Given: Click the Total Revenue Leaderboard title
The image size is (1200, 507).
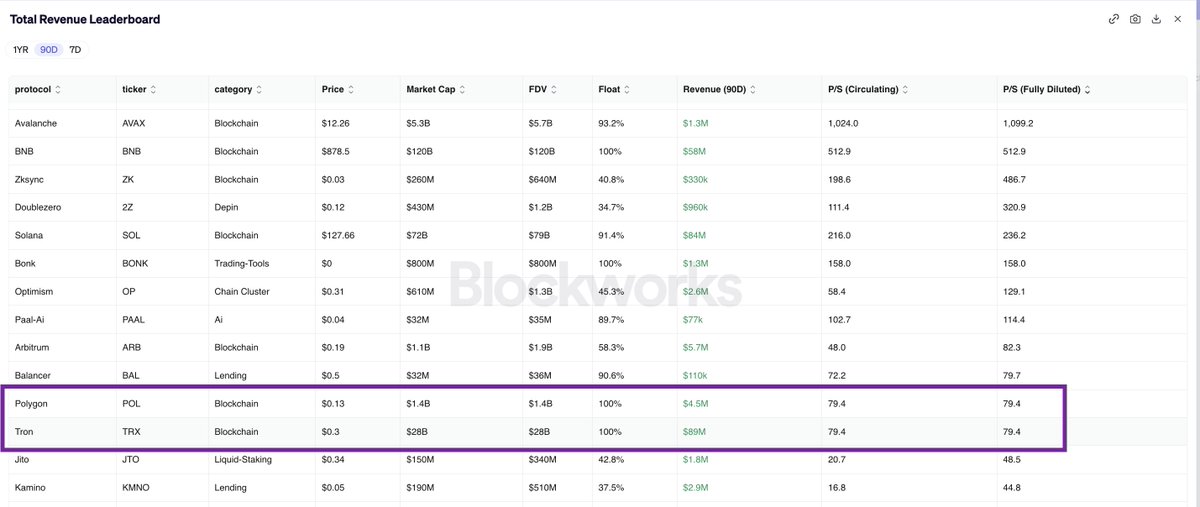Looking at the screenshot, I should (85, 19).
